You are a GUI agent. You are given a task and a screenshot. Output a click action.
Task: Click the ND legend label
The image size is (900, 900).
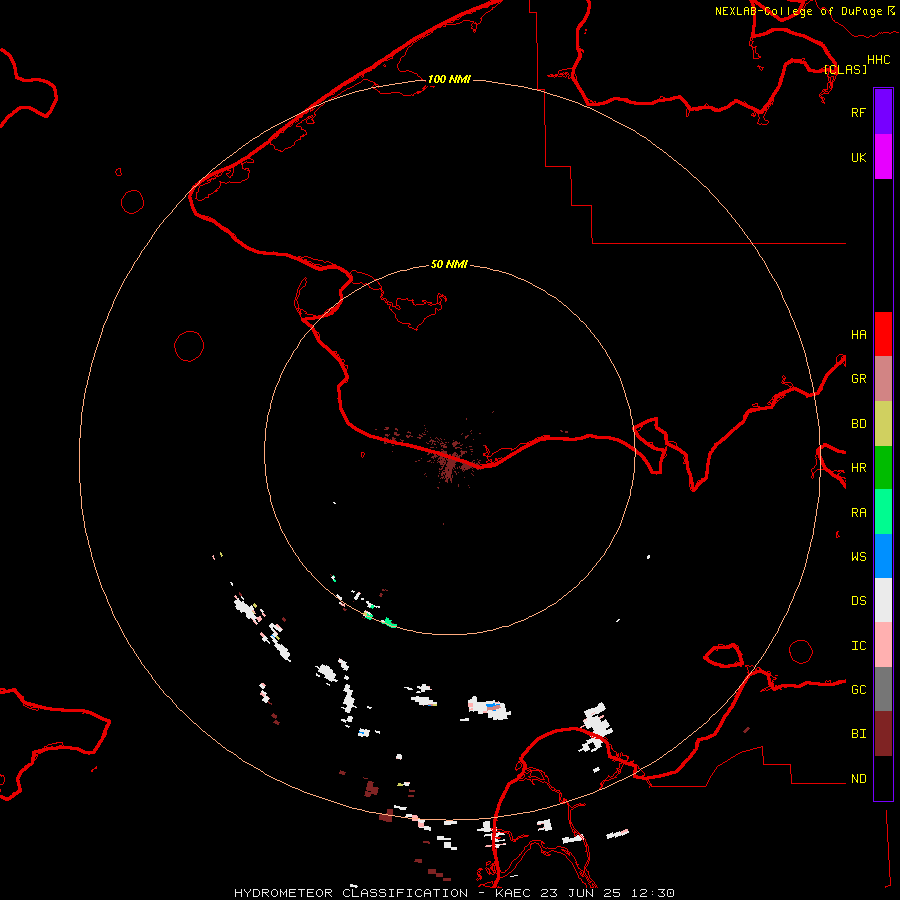click(858, 779)
